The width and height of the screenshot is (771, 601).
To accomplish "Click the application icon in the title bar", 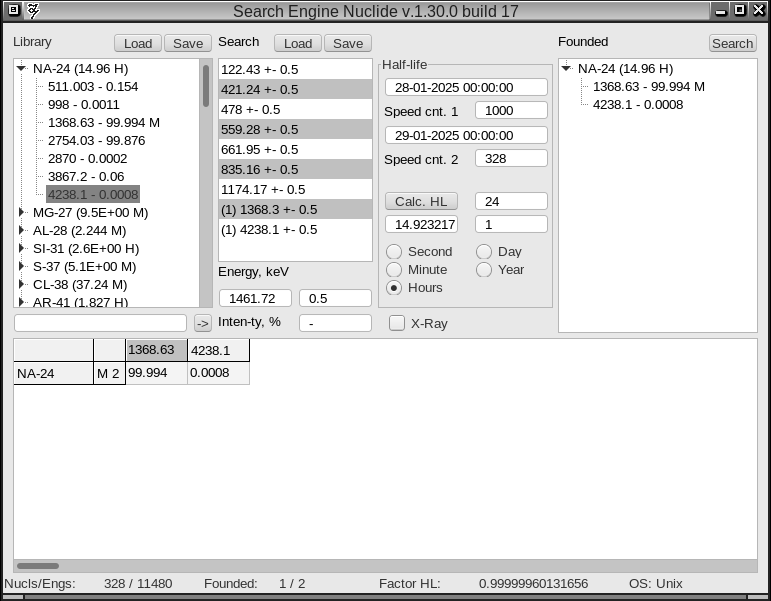I will [x=33, y=11].
